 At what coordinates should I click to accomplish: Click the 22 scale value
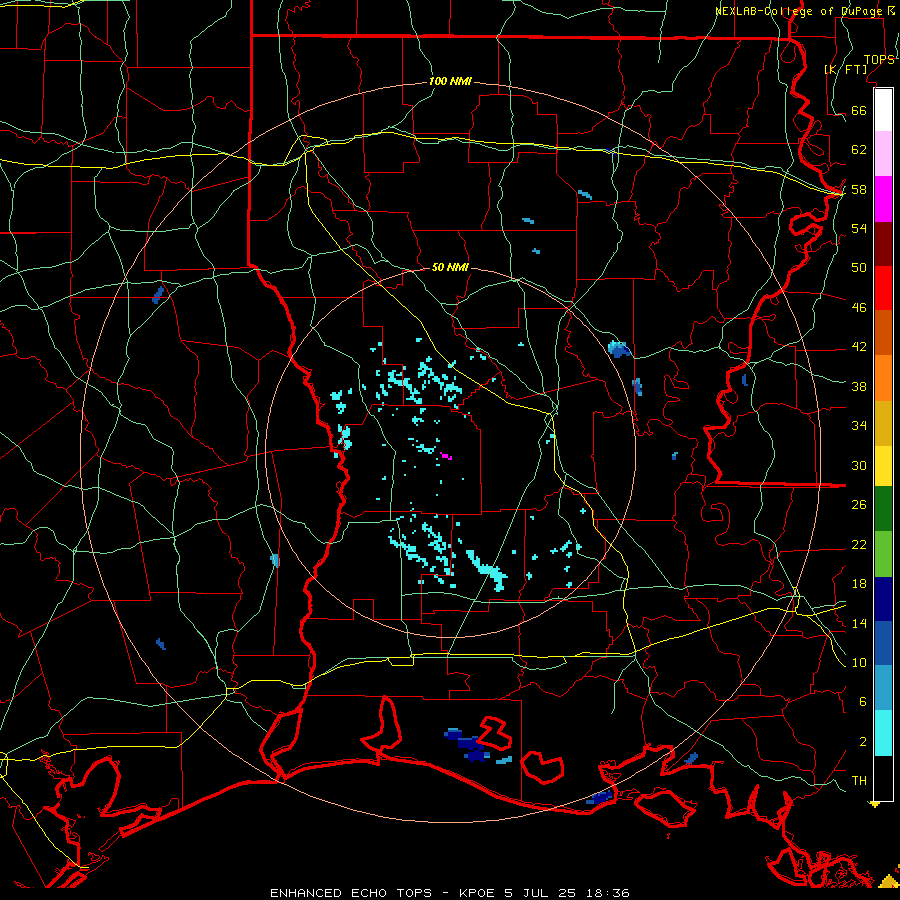click(859, 544)
